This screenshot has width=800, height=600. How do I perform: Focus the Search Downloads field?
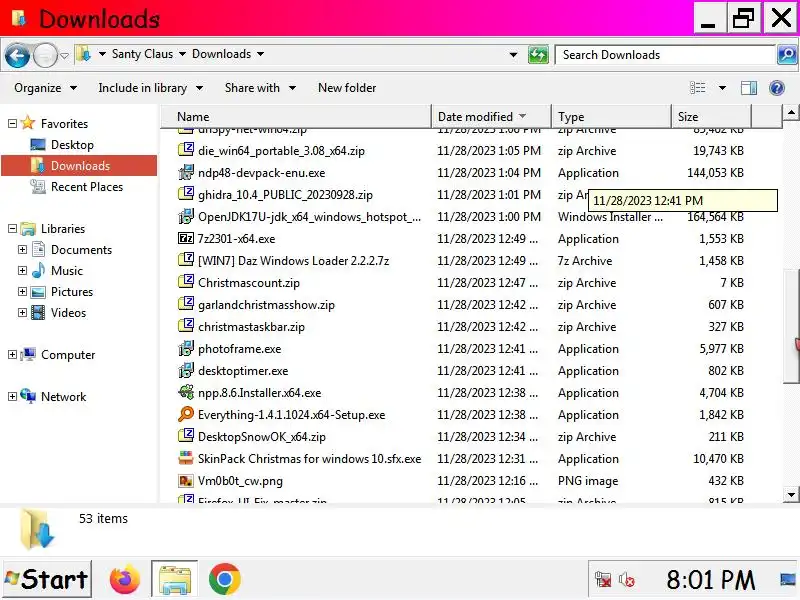click(x=666, y=55)
